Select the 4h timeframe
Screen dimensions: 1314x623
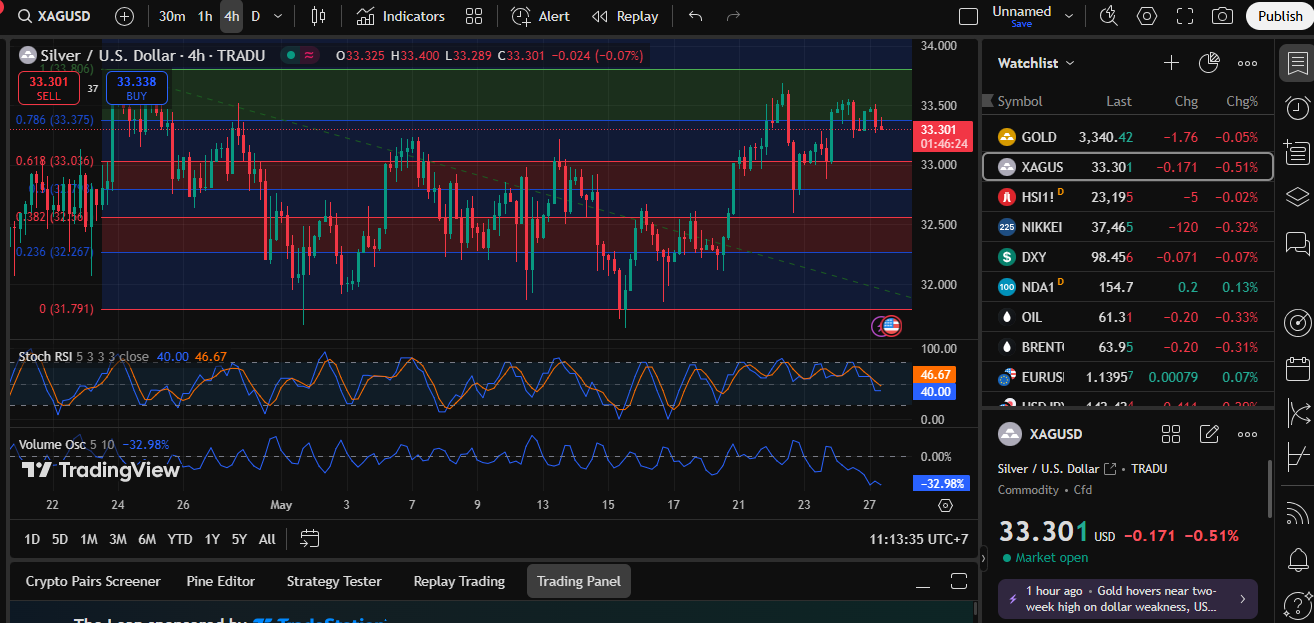click(x=232, y=16)
